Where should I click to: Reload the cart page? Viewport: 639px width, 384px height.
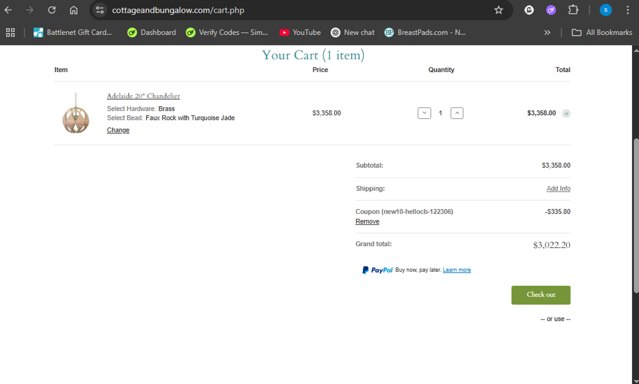pyautogui.click(x=51, y=10)
